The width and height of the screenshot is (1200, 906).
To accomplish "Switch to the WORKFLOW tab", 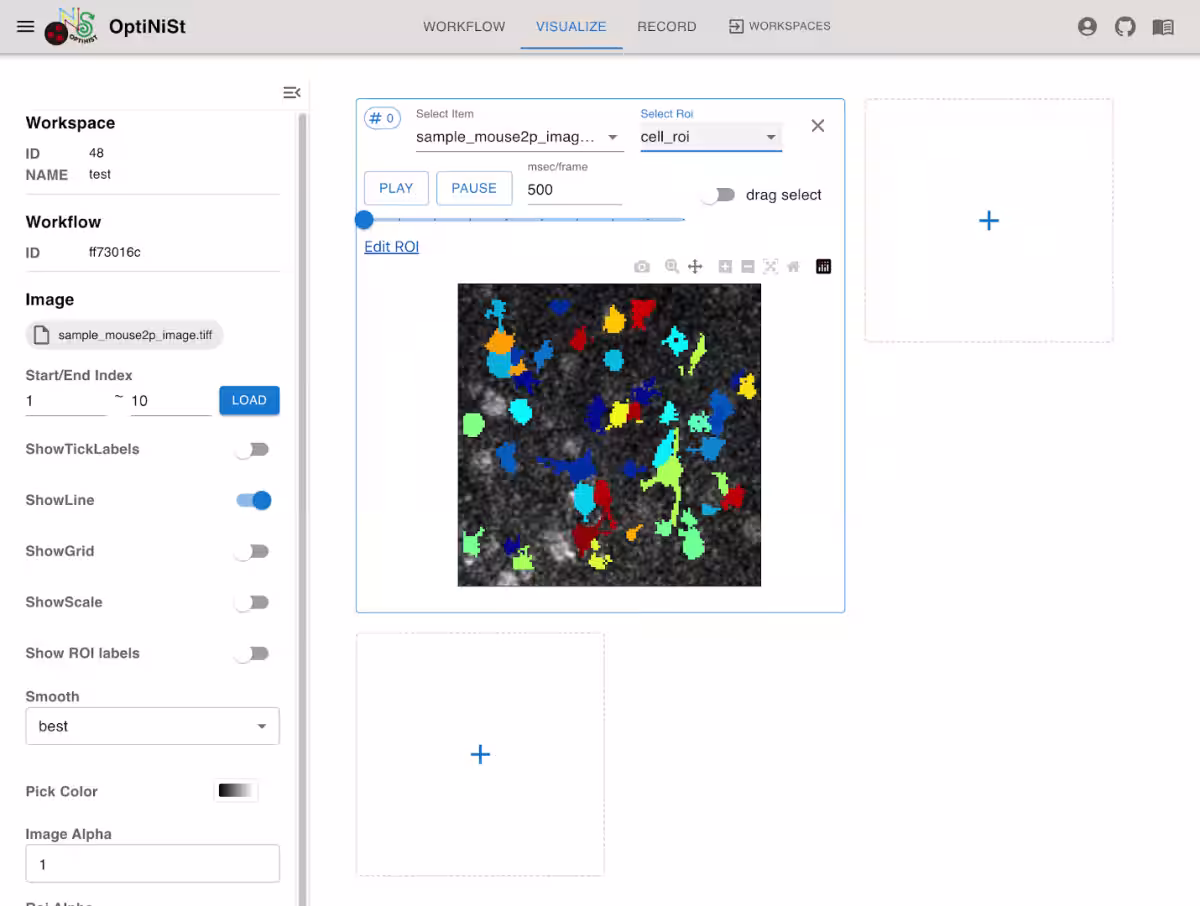I will coord(464,26).
